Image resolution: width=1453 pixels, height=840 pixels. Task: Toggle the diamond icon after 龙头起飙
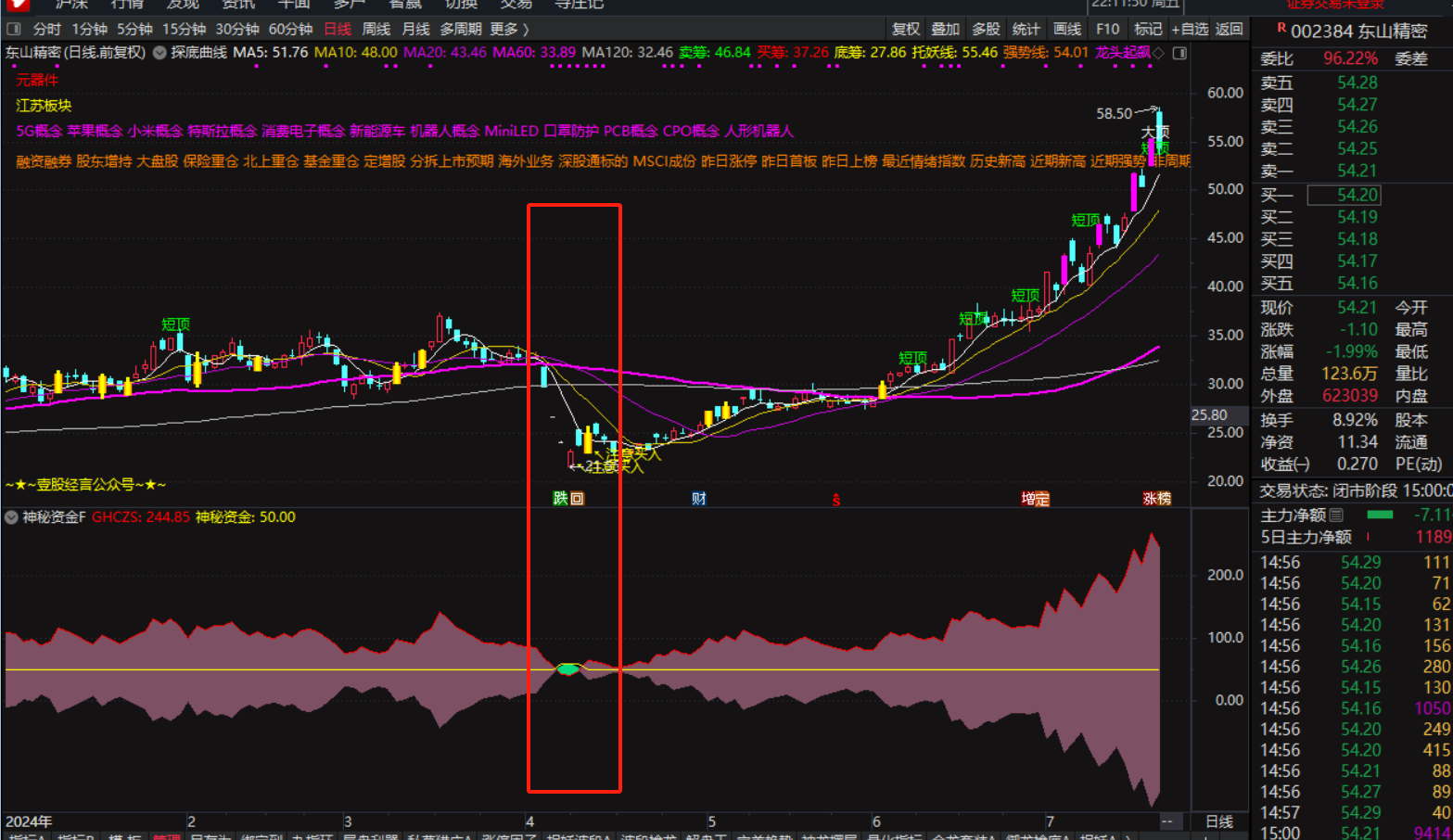click(1158, 53)
